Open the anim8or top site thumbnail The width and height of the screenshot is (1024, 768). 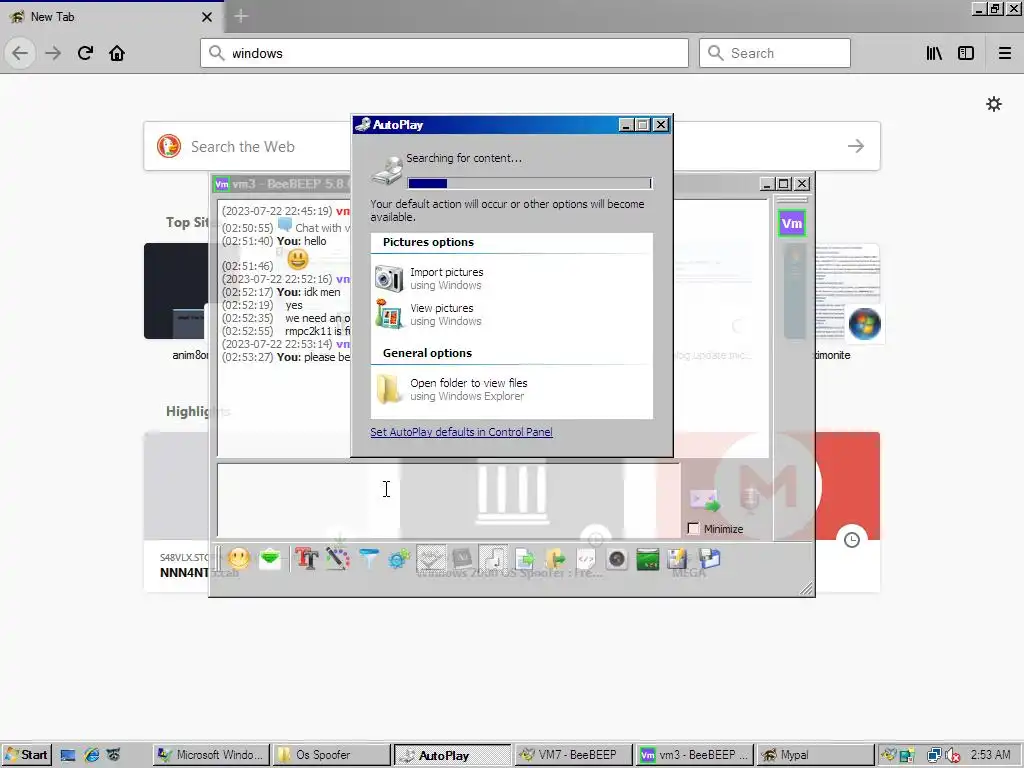(178, 291)
